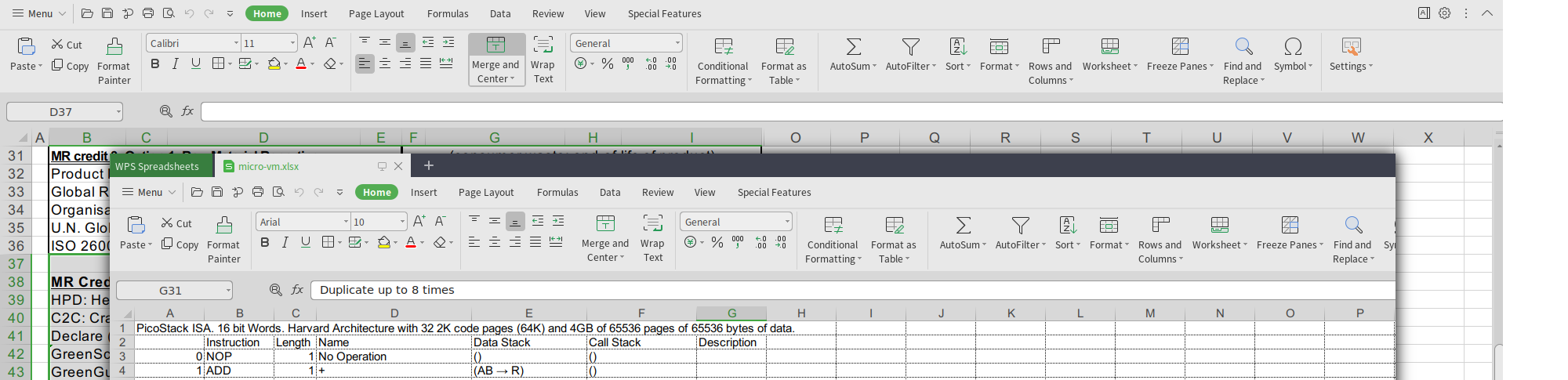Click the Cut button in the back window
The height and width of the screenshot is (380, 1568).
[x=67, y=45]
